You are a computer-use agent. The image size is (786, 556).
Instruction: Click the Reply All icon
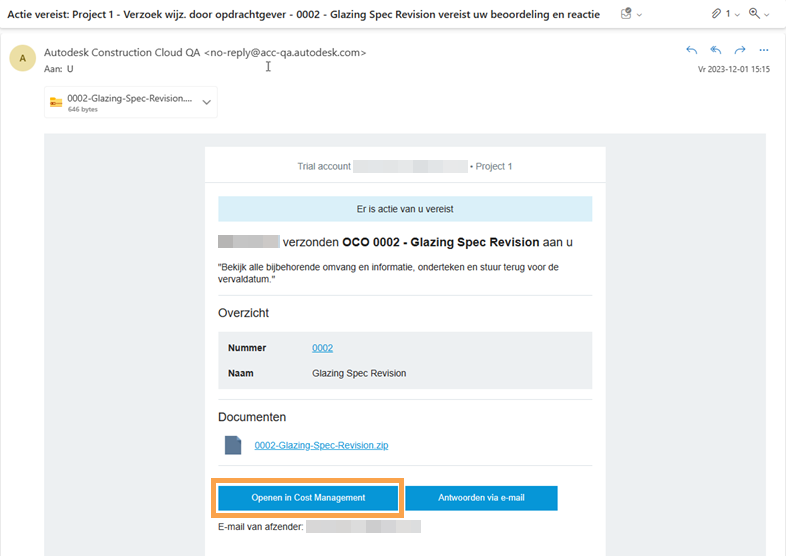[716, 50]
